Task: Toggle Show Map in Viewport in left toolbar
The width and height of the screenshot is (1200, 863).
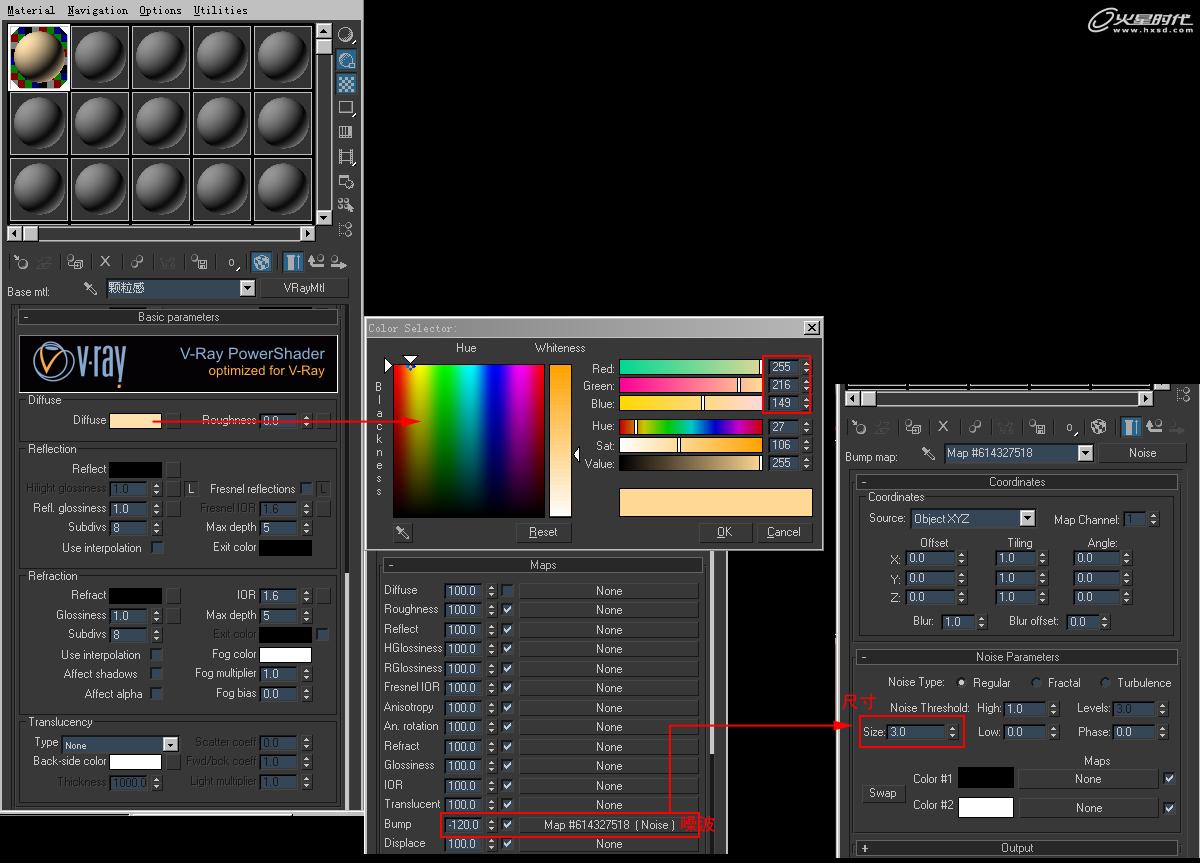Action: click(261, 262)
